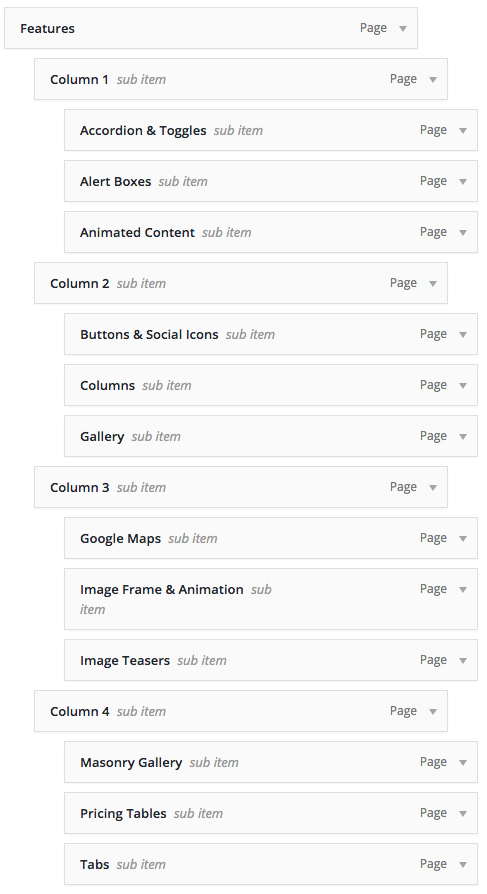
Task: Open Gallery item dropdown arrow
Action: tap(463, 437)
